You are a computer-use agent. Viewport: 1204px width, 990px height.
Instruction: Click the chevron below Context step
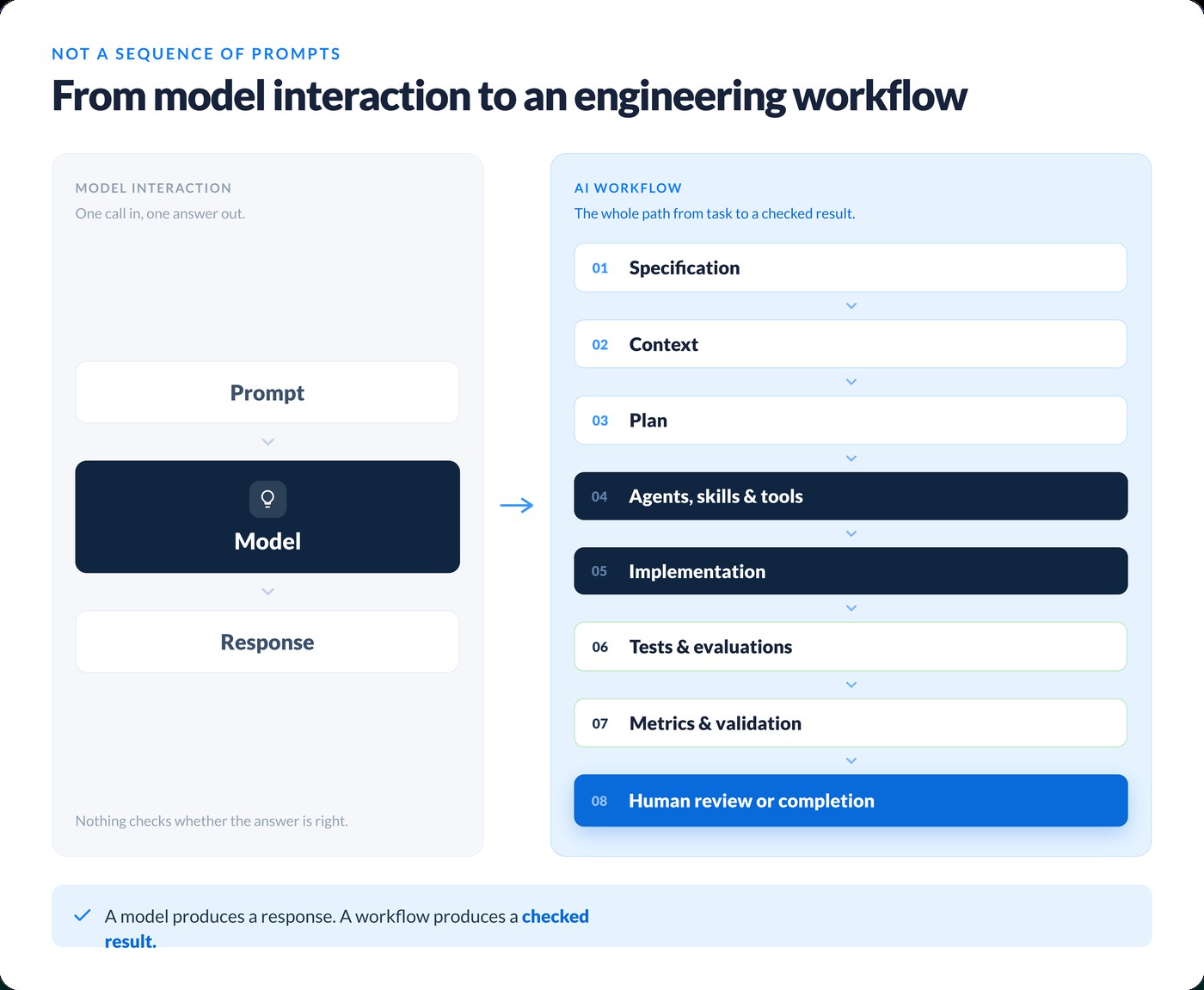tap(851, 382)
